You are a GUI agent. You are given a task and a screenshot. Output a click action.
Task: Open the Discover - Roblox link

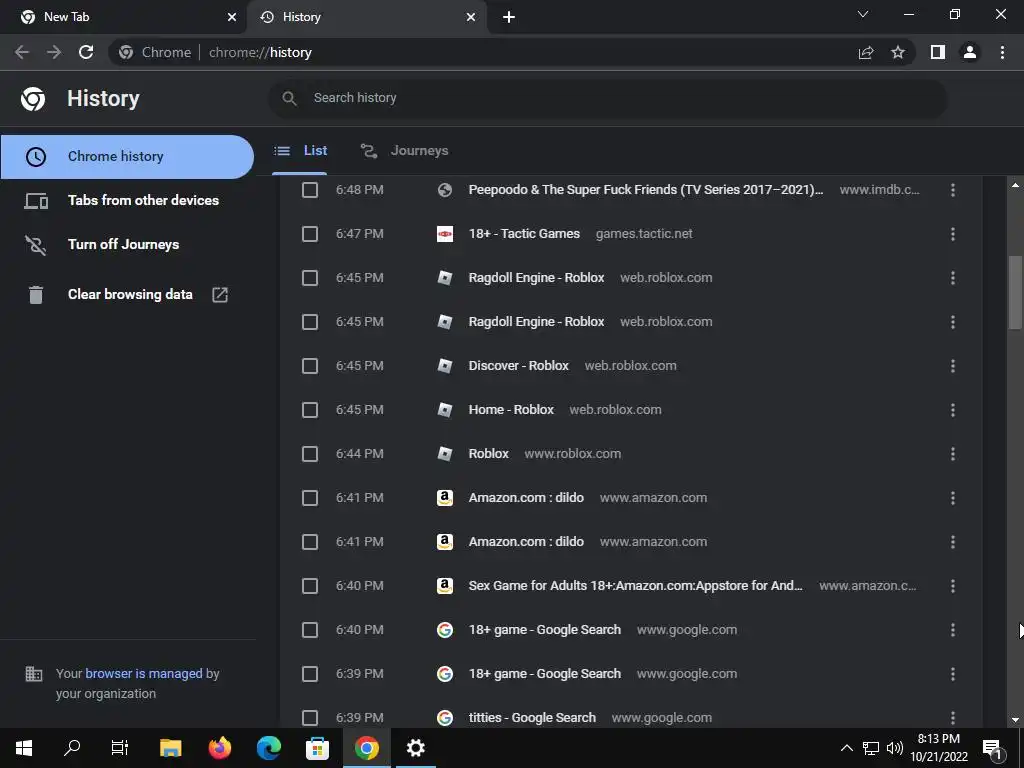tap(519, 366)
